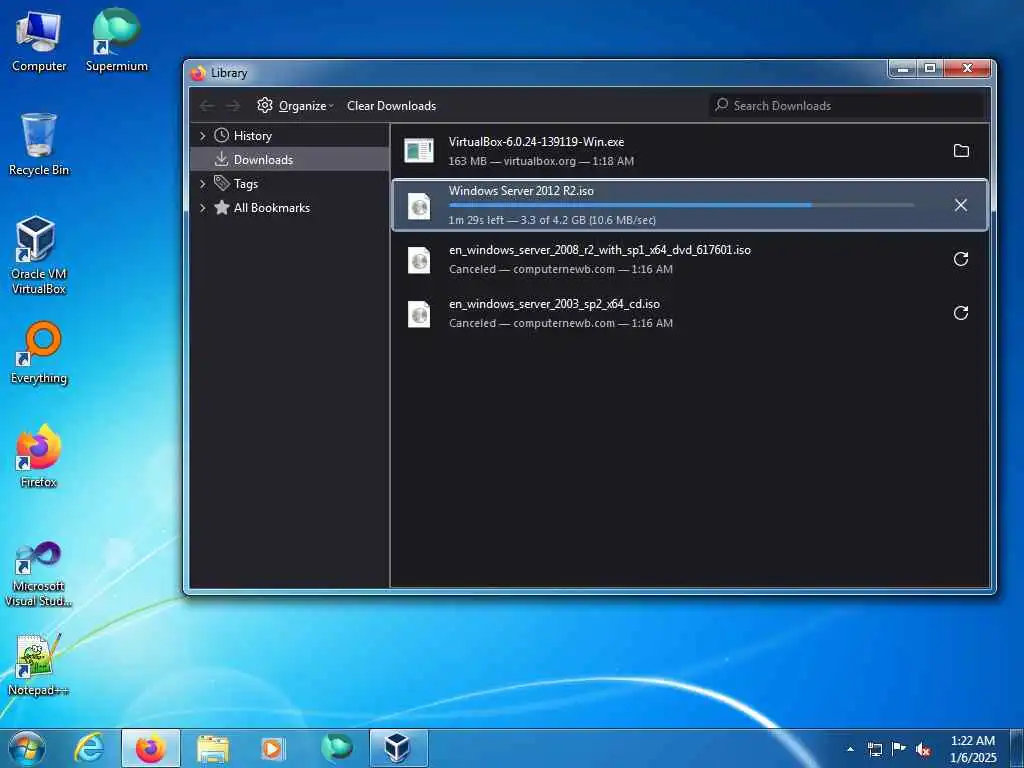Open the network tray icon
Image resolution: width=1024 pixels, height=768 pixels.
(874, 749)
